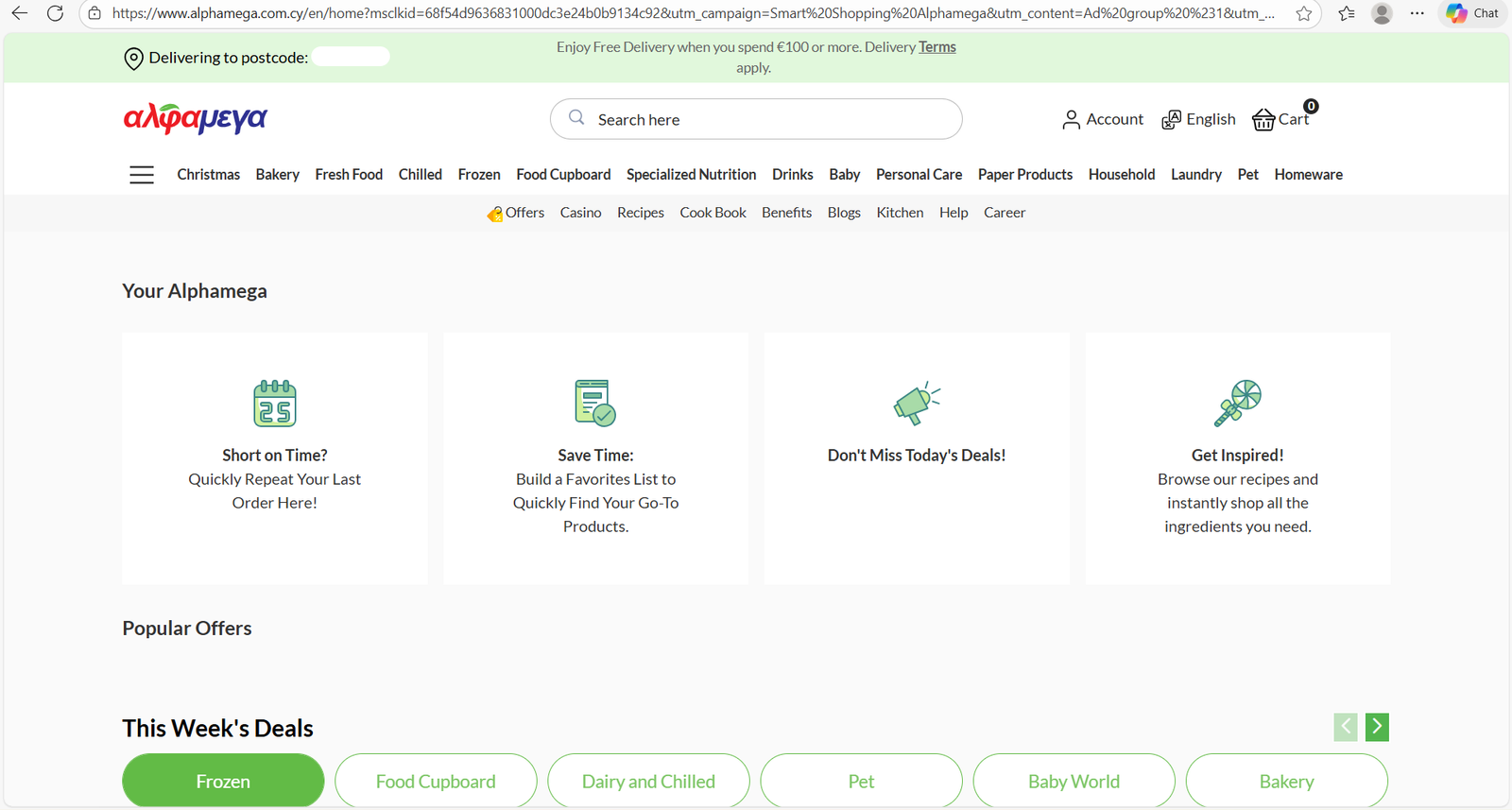Open the Benefits link
Image resolution: width=1512 pixels, height=810 pixels.
(x=787, y=213)
